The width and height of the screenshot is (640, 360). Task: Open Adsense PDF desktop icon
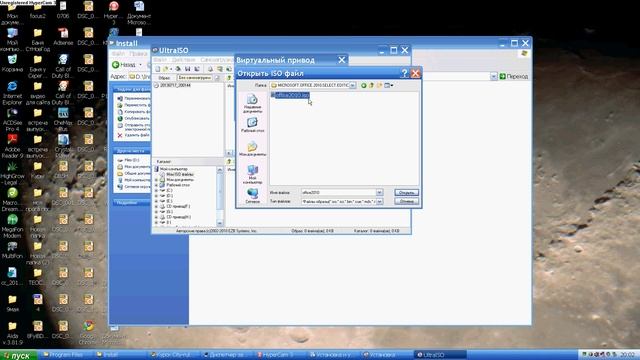click(x=63, y=37)
